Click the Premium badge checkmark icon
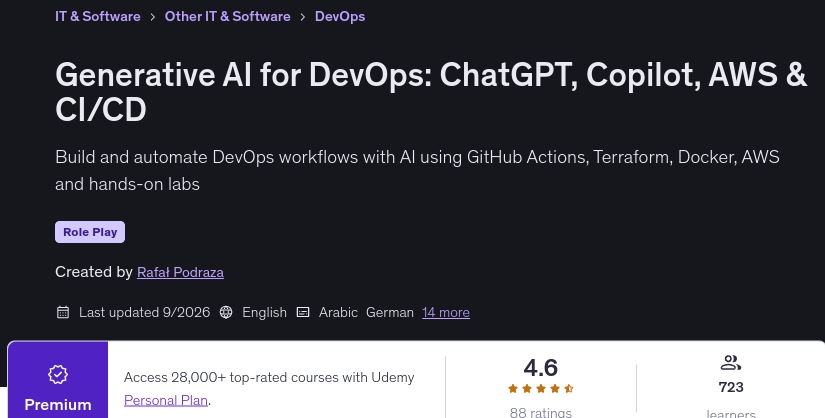The height and width of the screenshot is (418, 825). tap(58, 374)
